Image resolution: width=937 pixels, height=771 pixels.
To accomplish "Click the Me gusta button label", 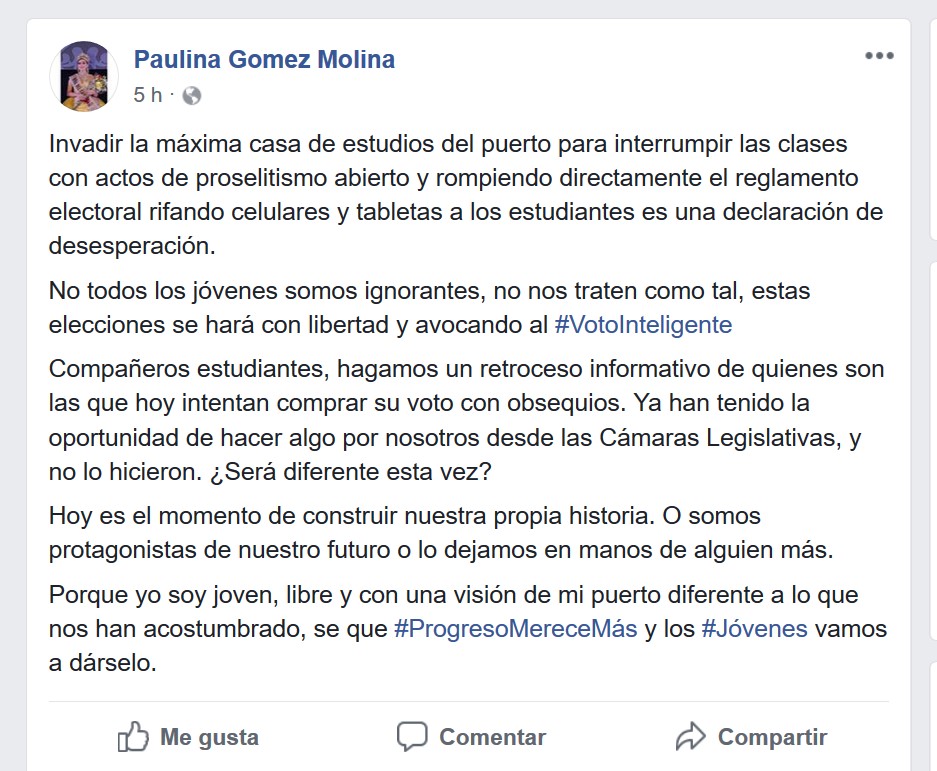I will [x=209, y=737].
